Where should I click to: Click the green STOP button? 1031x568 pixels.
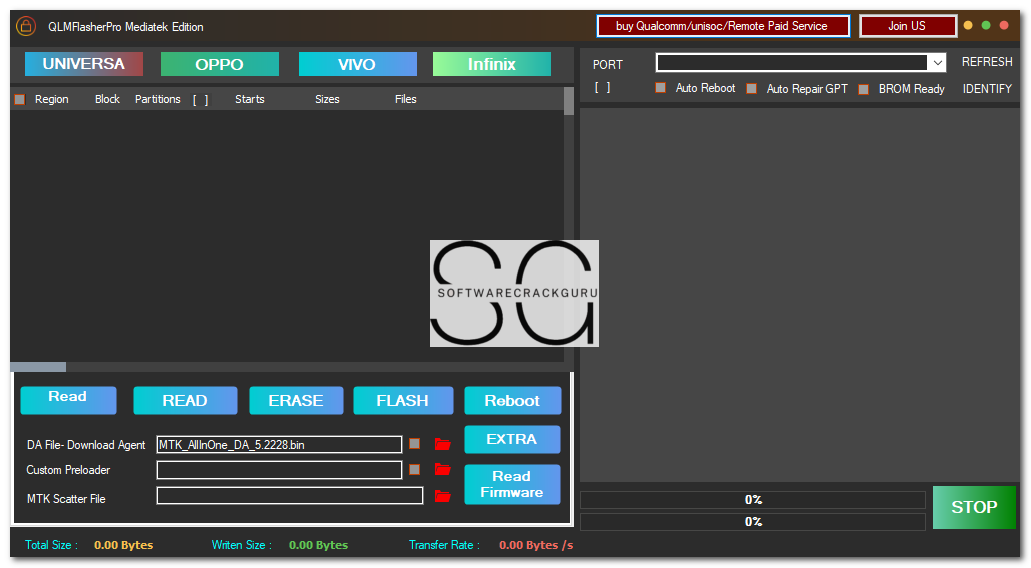[974, 507]
